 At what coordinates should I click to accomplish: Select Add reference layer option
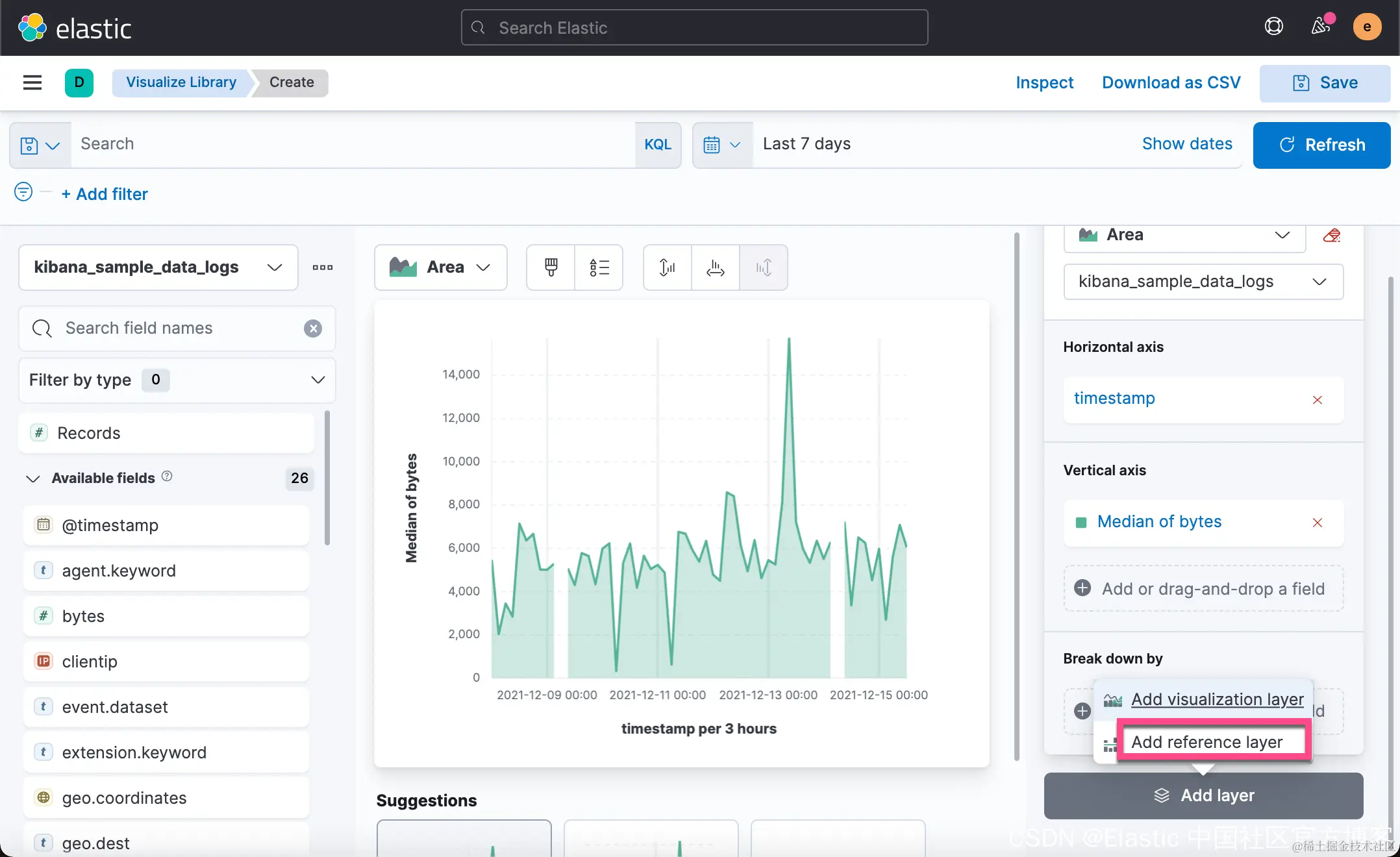coord(1206,741)
